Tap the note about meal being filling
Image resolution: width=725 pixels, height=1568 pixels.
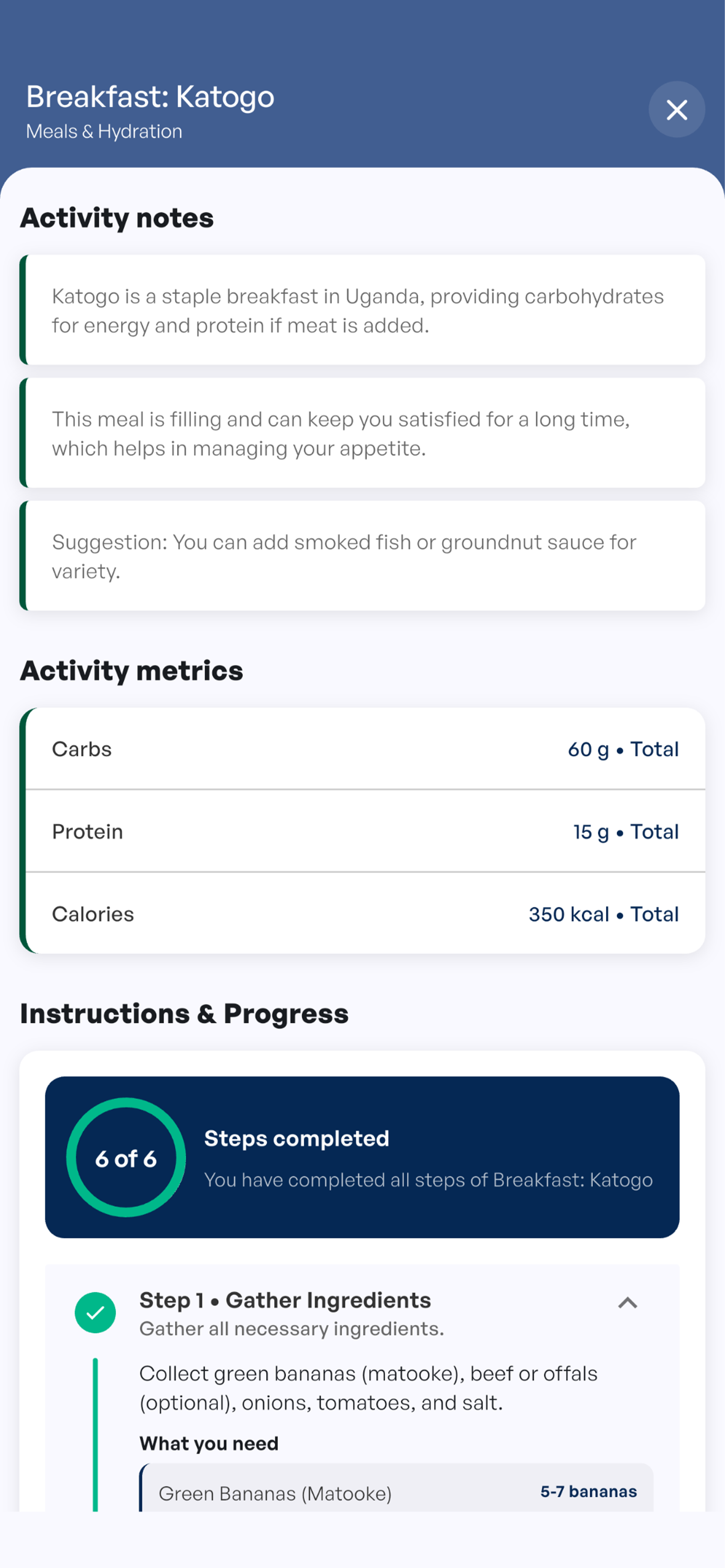pos(363,433)
